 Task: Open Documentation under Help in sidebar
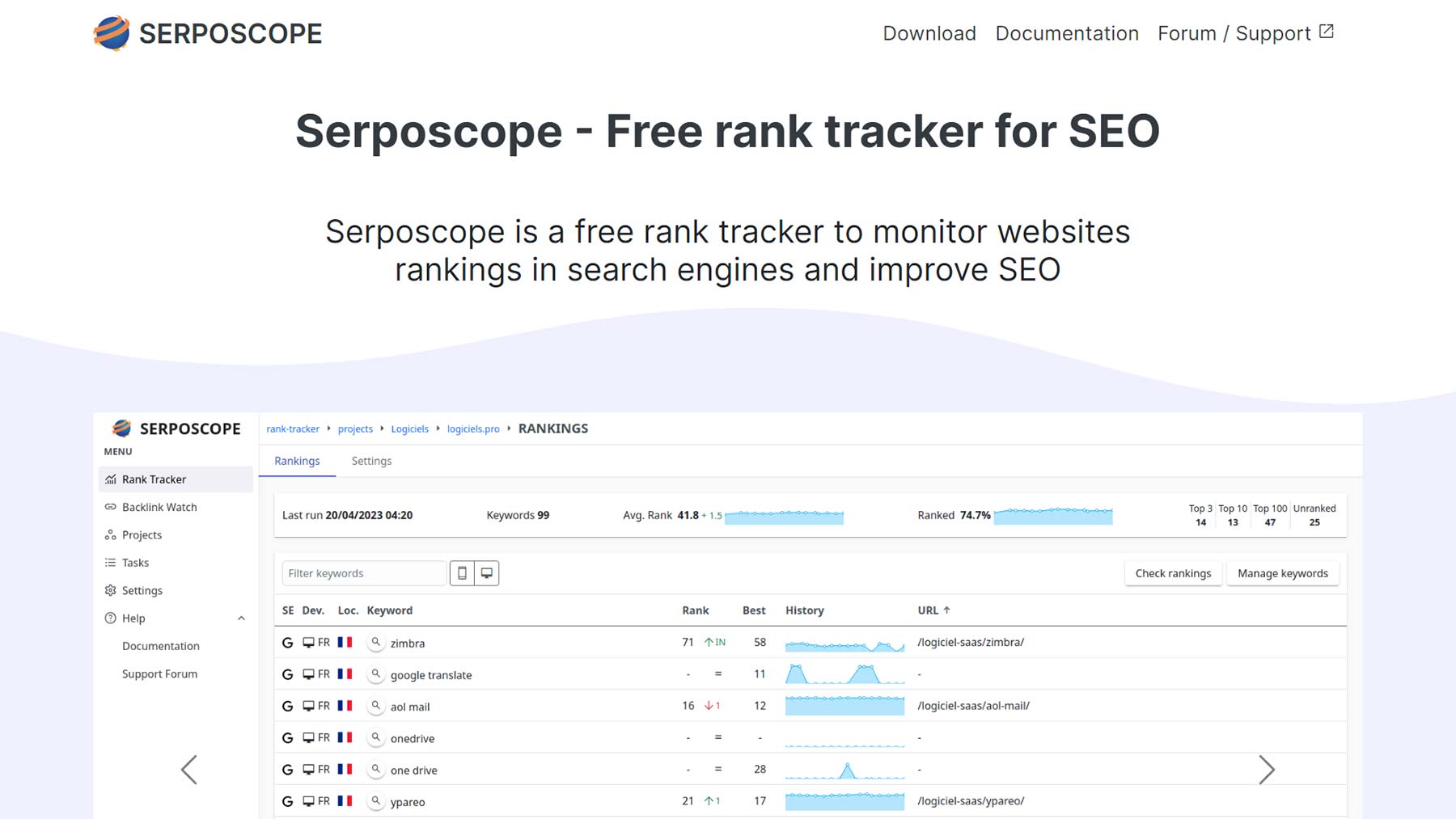tap(161, 646)
